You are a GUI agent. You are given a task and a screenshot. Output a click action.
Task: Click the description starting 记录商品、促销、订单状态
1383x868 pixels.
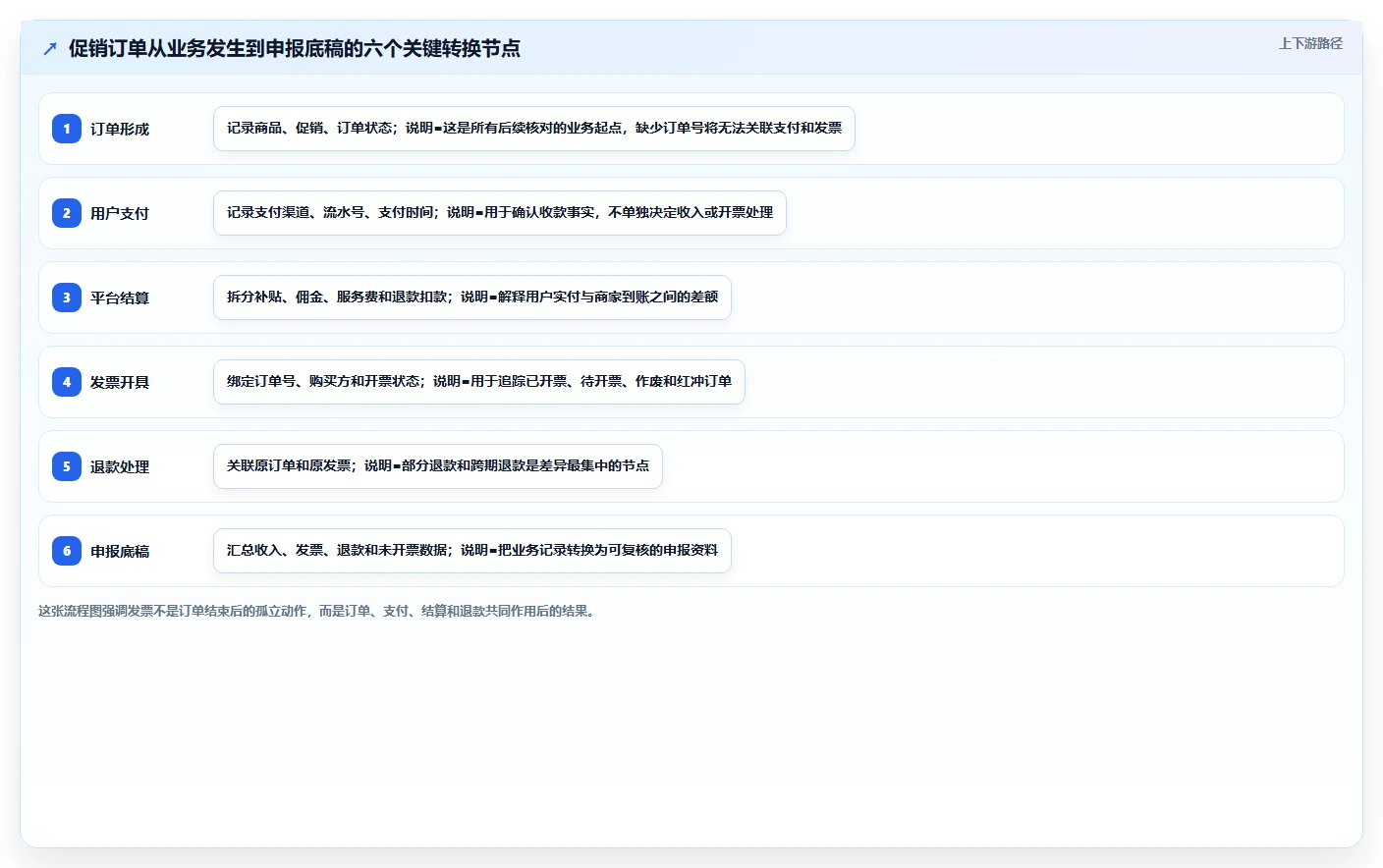(x=534, y=129)
